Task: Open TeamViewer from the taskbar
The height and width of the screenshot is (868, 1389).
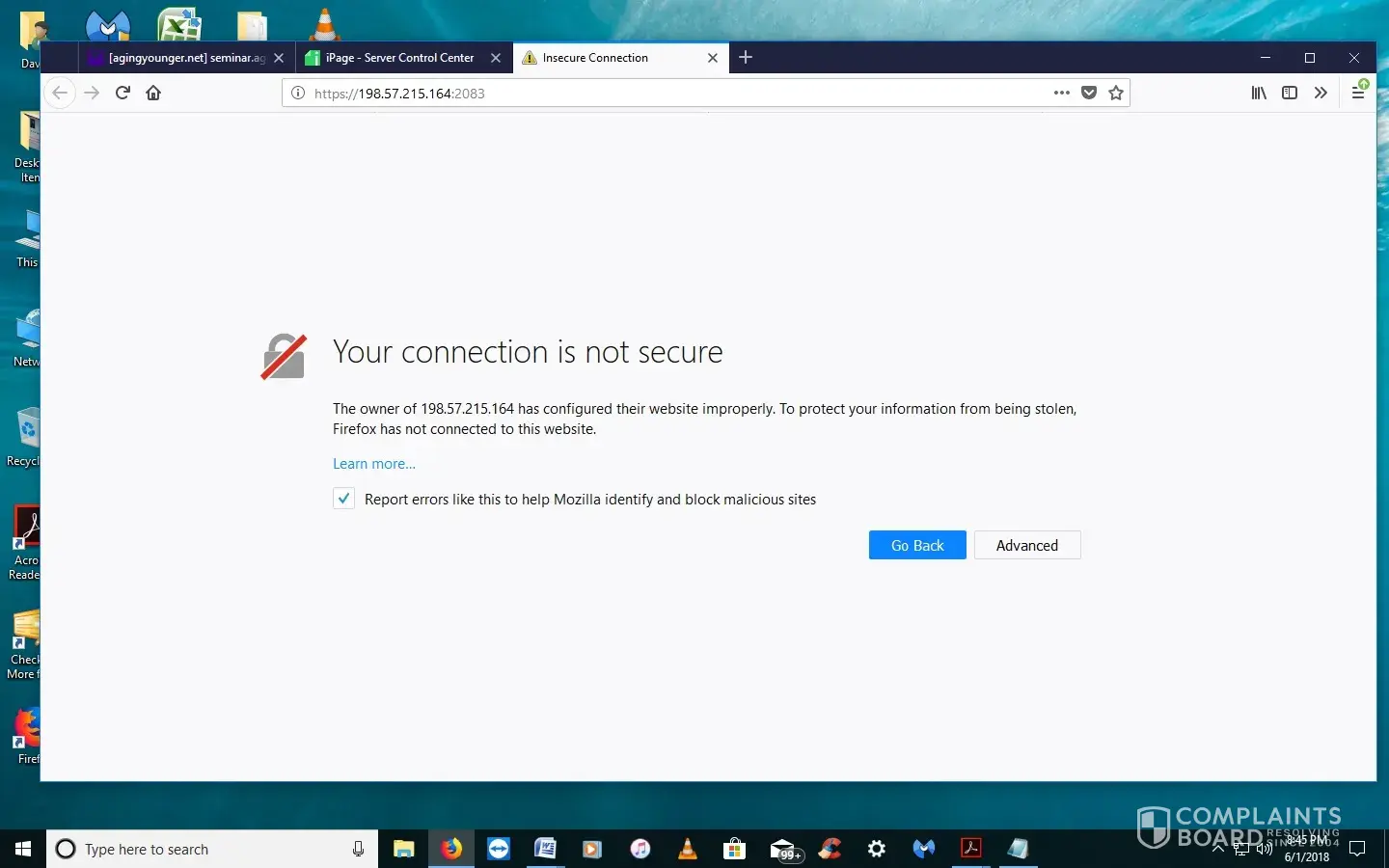Action: tap(499, 849)
